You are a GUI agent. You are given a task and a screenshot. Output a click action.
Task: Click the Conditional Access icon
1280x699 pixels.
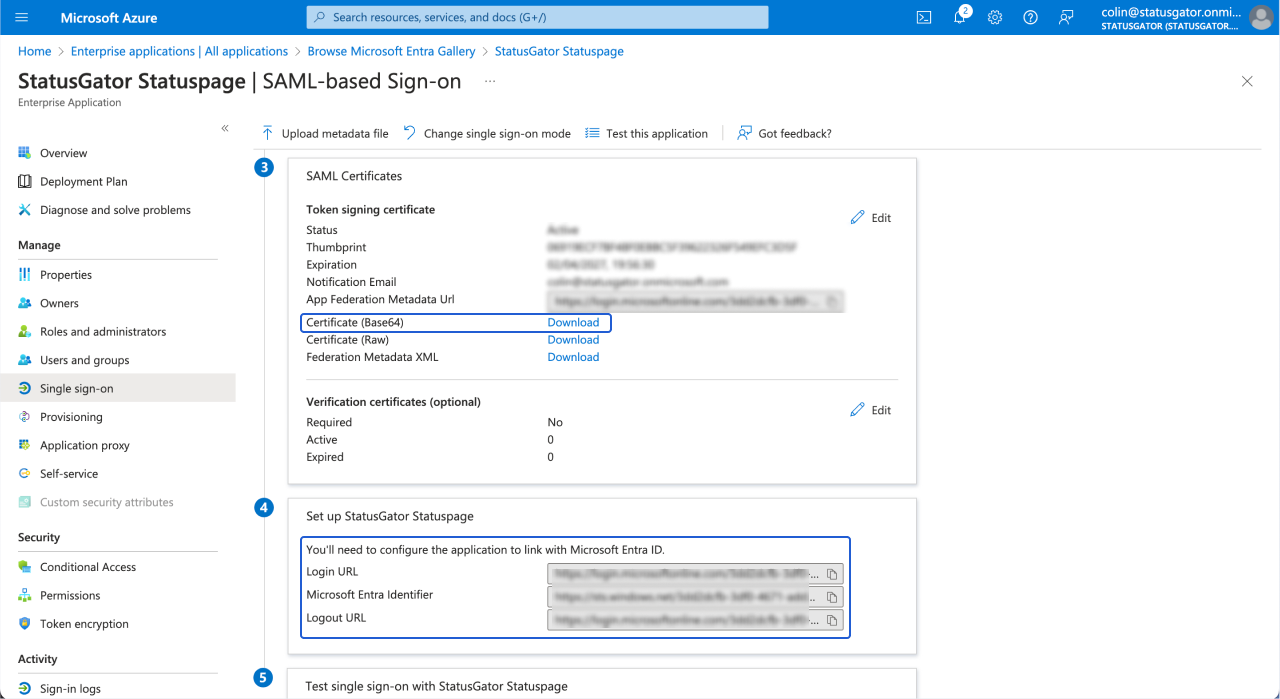(x=25, y=567)
